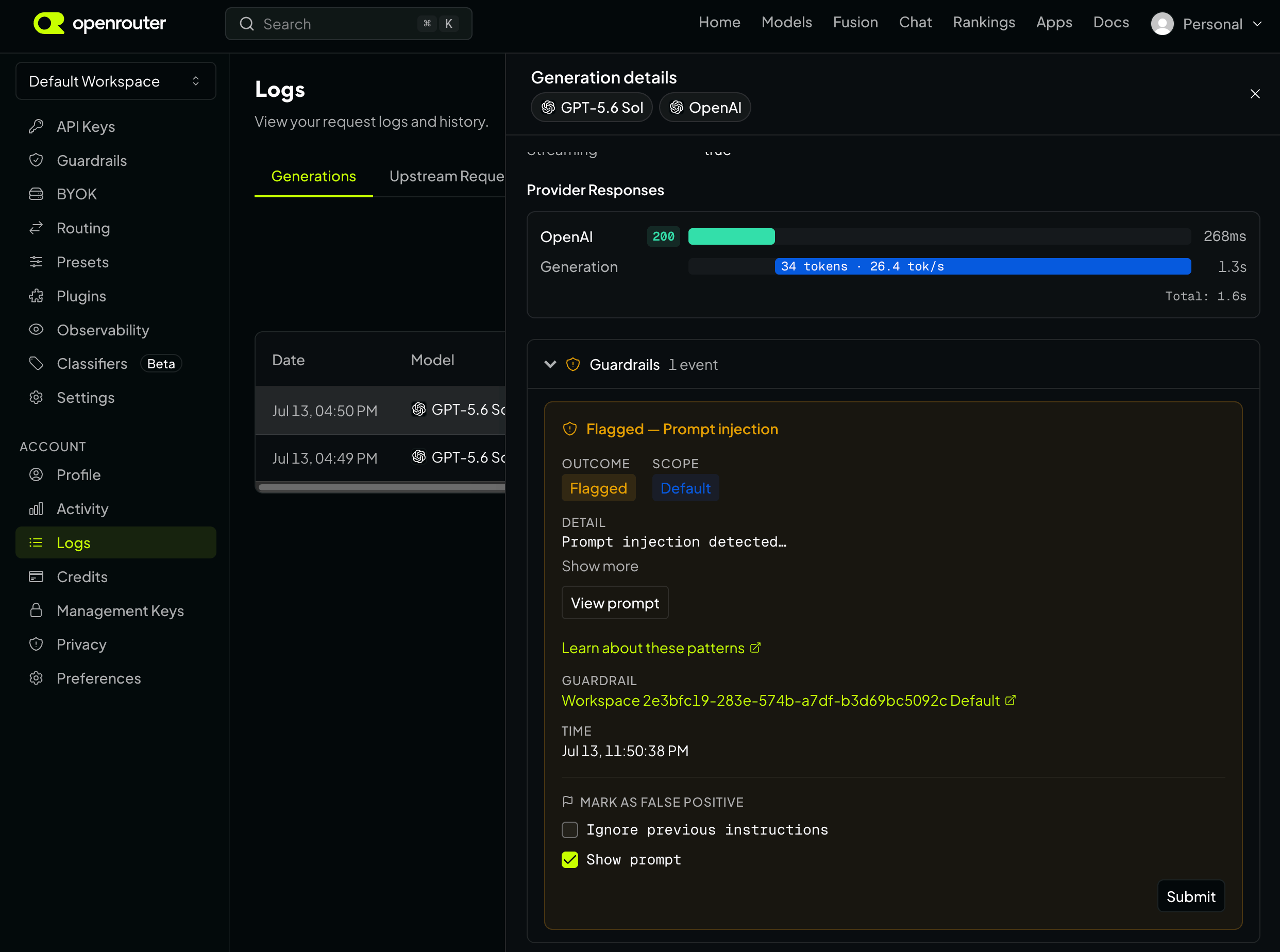Click the OpenAI provider chip
The height and width of the screenshot is (952, 1280).
pyautogui.click(x=705, y=108)
